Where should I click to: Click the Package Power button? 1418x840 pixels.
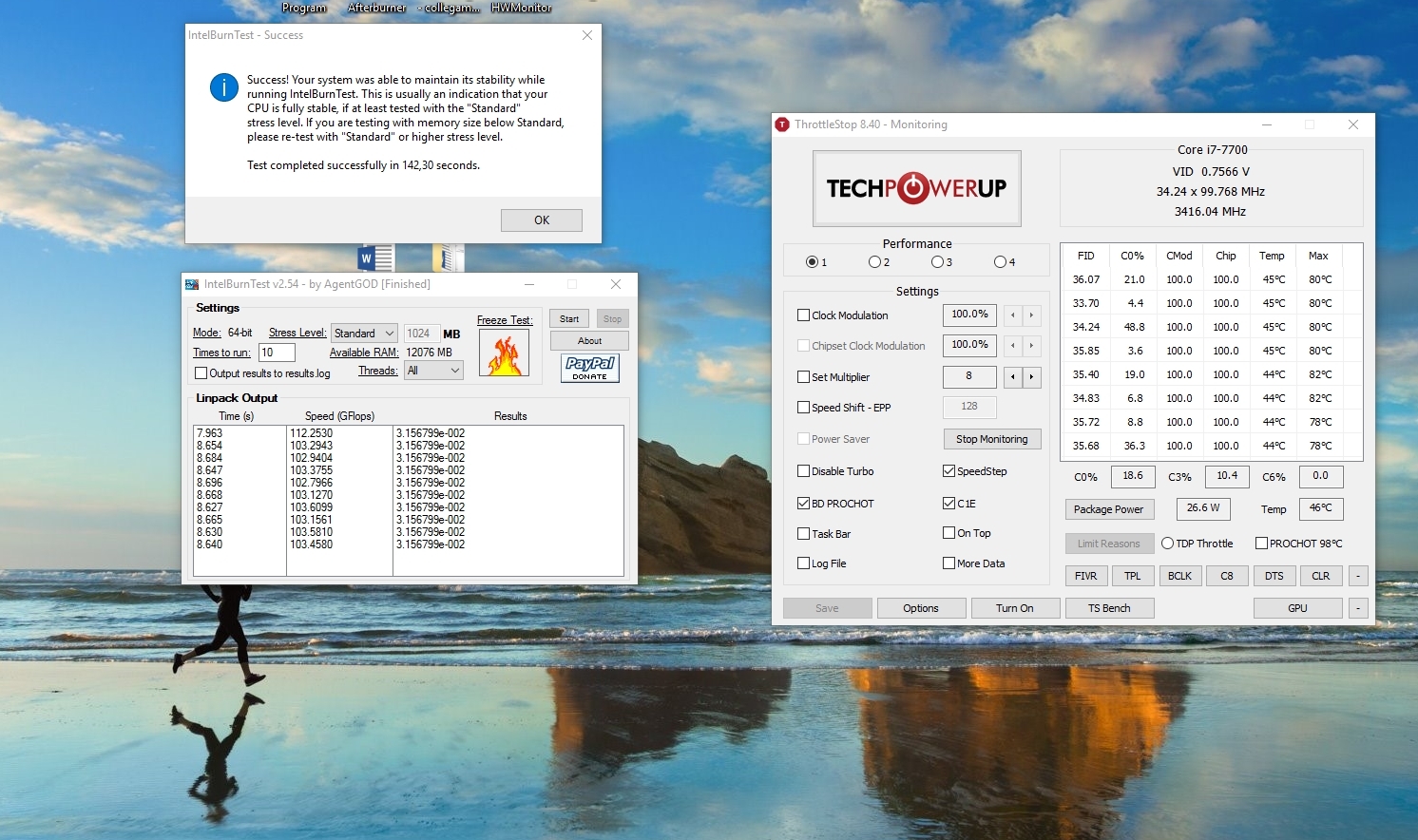pos(1109,509)
